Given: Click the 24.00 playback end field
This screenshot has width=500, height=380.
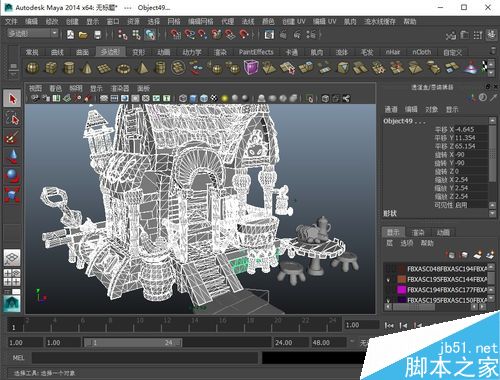Looking at the screenshot, I should coord(291,342).
